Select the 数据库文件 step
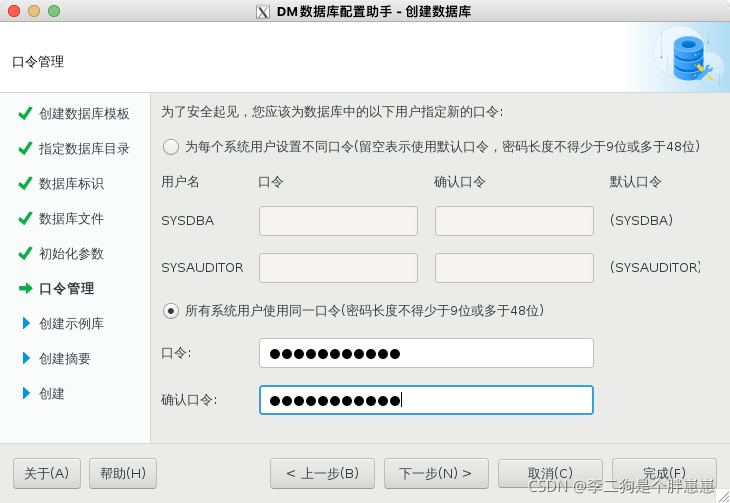 (71, 218)
